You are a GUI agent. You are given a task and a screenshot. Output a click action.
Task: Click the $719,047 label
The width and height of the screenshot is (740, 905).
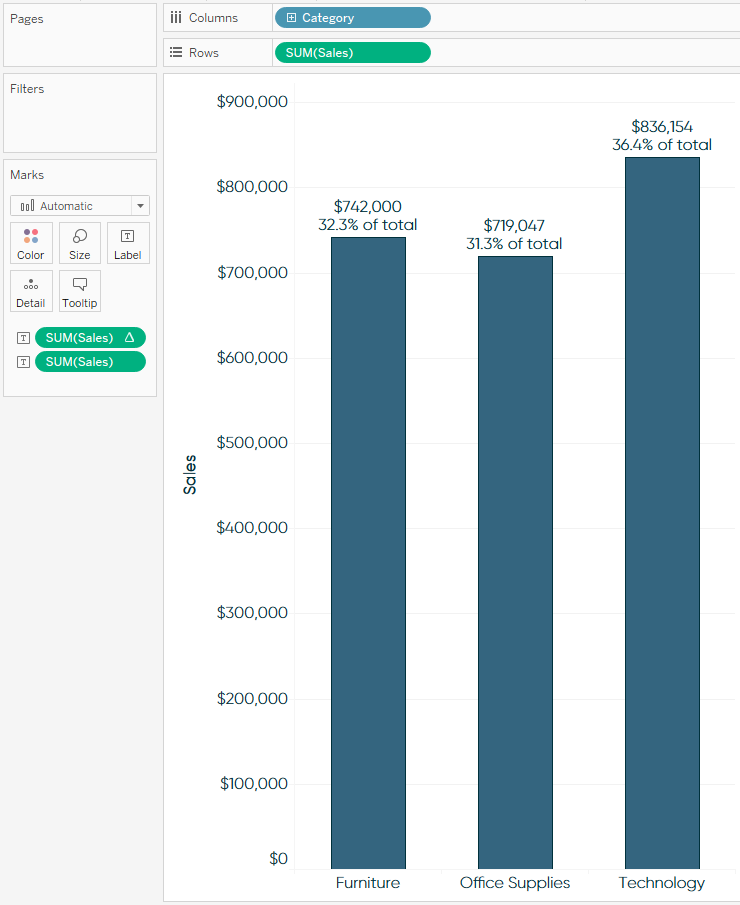coord(514,226)
